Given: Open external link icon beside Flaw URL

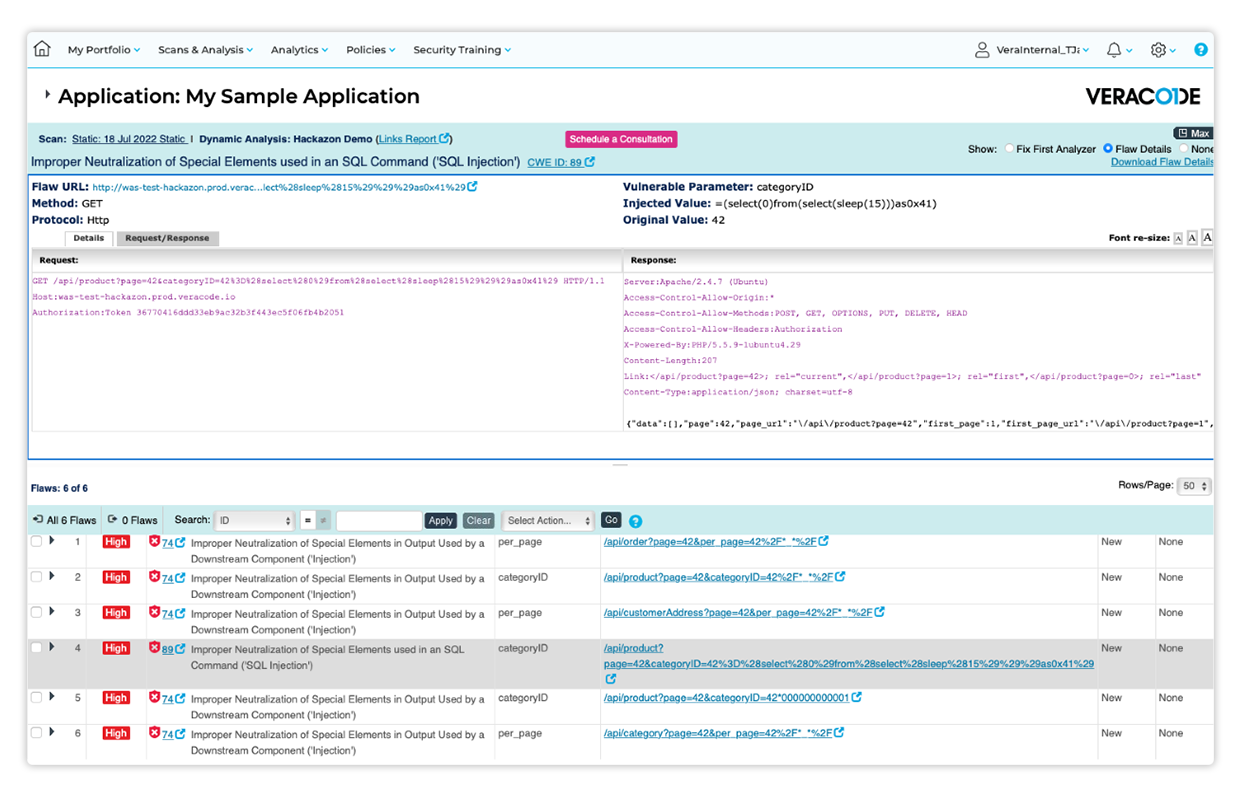Looking at the screenshot, I should point(472,187).
